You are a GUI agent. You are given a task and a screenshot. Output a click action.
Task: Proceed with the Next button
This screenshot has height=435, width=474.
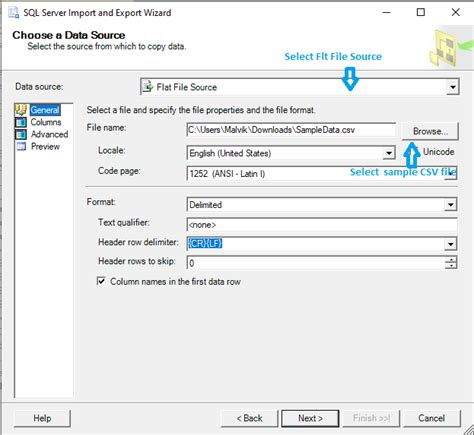310,418
